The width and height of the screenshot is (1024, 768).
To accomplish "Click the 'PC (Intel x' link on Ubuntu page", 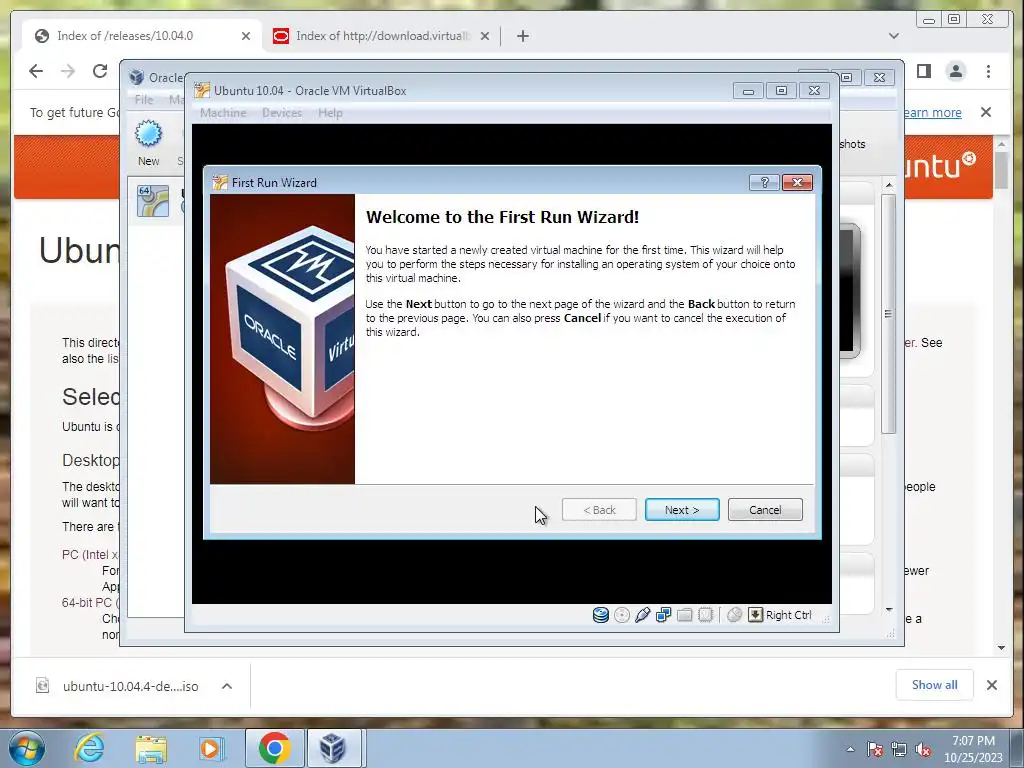I will 90,554.
